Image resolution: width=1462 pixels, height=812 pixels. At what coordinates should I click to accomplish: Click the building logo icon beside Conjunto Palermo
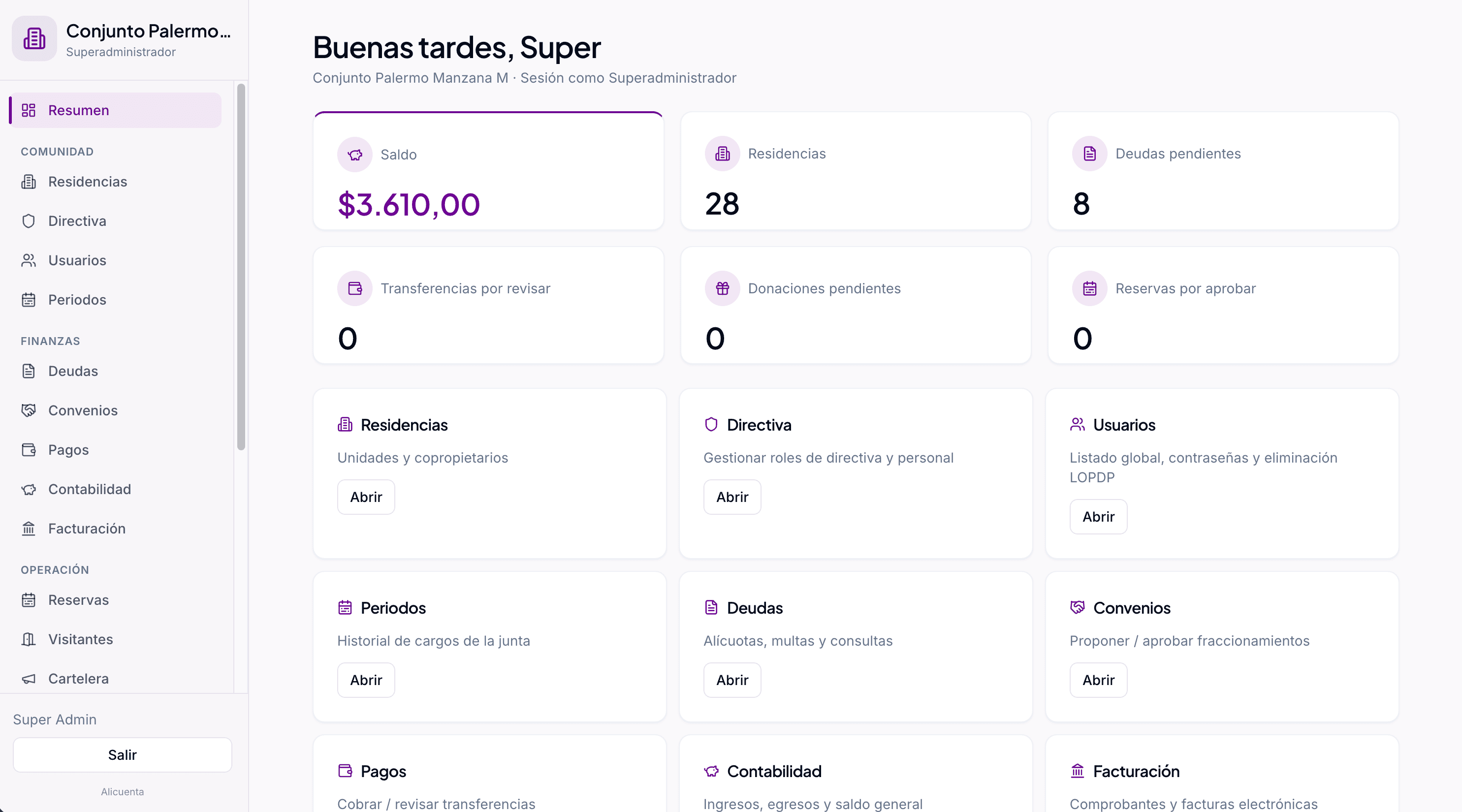click(34, 38)
